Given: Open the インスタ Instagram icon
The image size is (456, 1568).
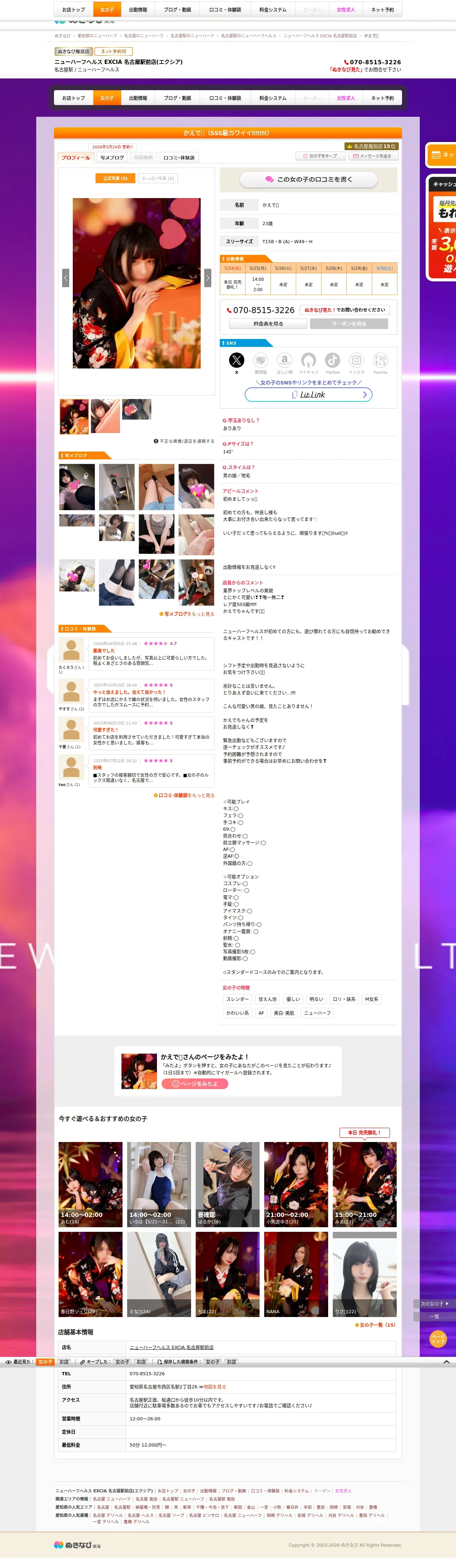Looking at the screenshot, I should pos(357,360).
